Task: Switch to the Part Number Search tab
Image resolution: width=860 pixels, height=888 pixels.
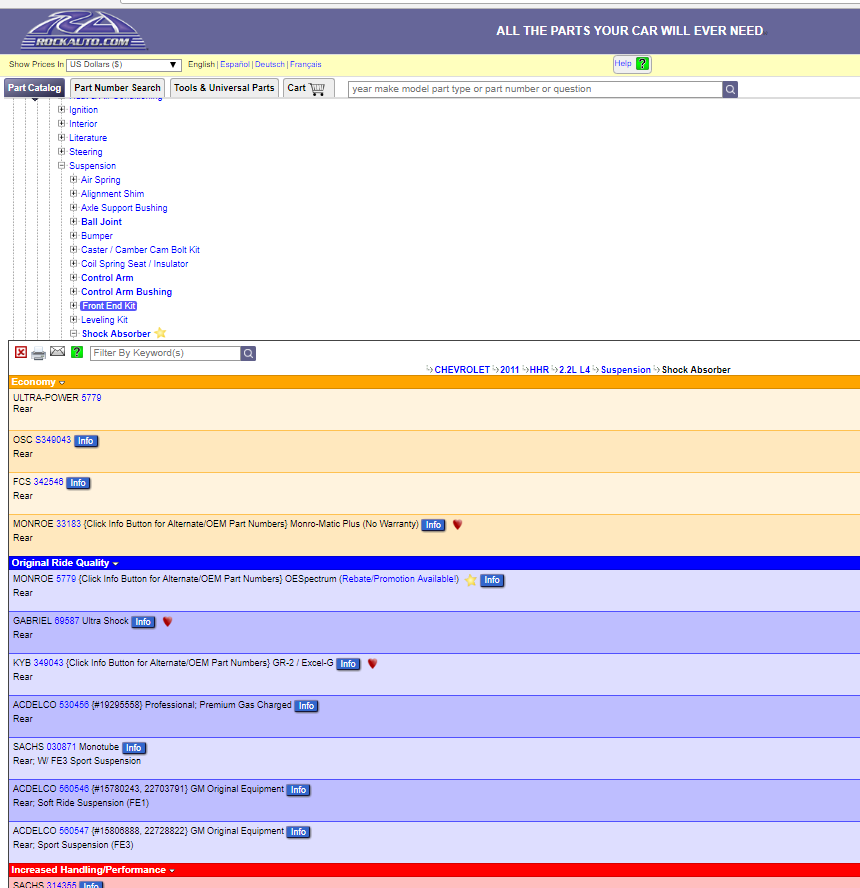Action: click(x=117, y=88)
